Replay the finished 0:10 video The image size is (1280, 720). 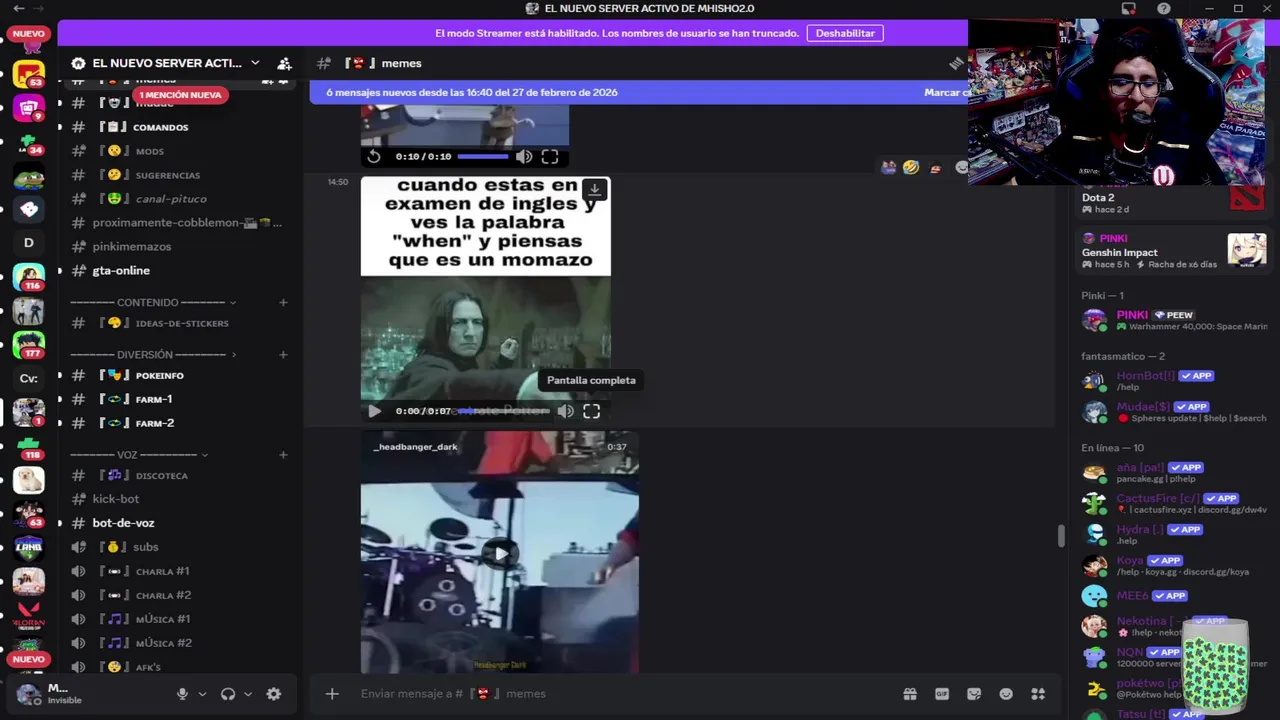[x=374, y=156]
